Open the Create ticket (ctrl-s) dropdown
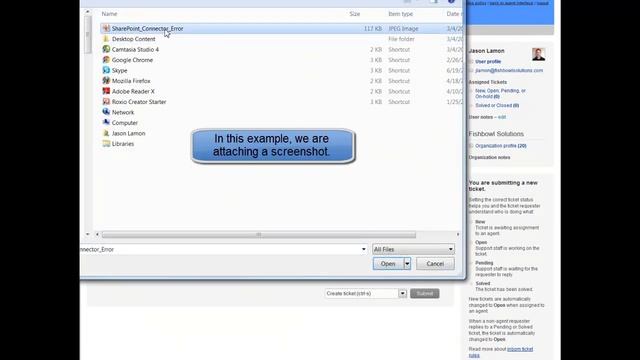The image size is (640, 360). coord(366,293)
